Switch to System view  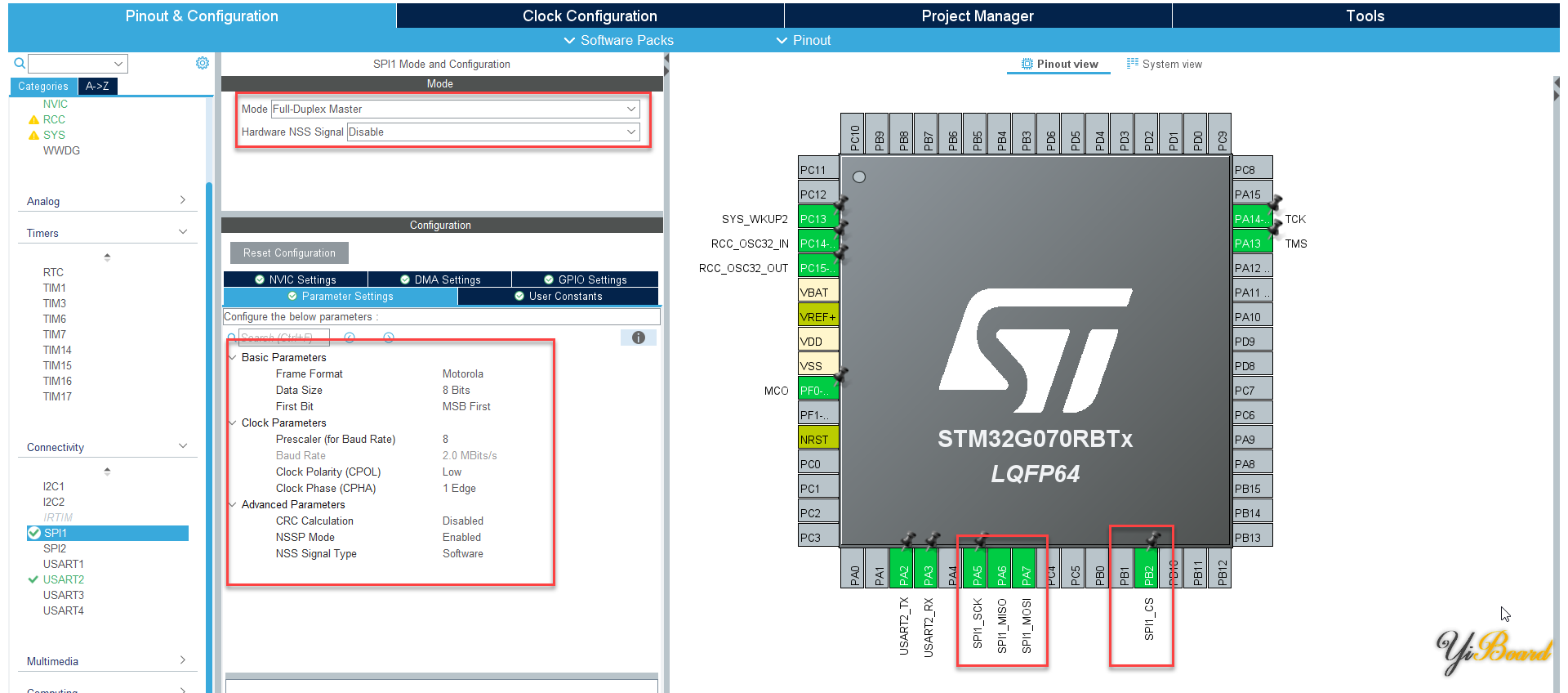click(x=1165, y=64)
